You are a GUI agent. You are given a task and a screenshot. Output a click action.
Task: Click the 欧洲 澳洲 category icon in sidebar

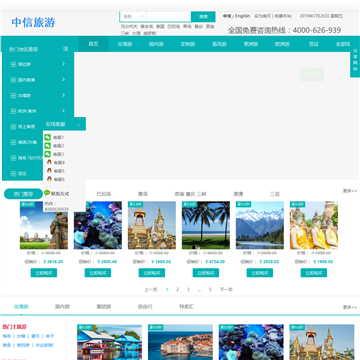click(x=13, y=111)
